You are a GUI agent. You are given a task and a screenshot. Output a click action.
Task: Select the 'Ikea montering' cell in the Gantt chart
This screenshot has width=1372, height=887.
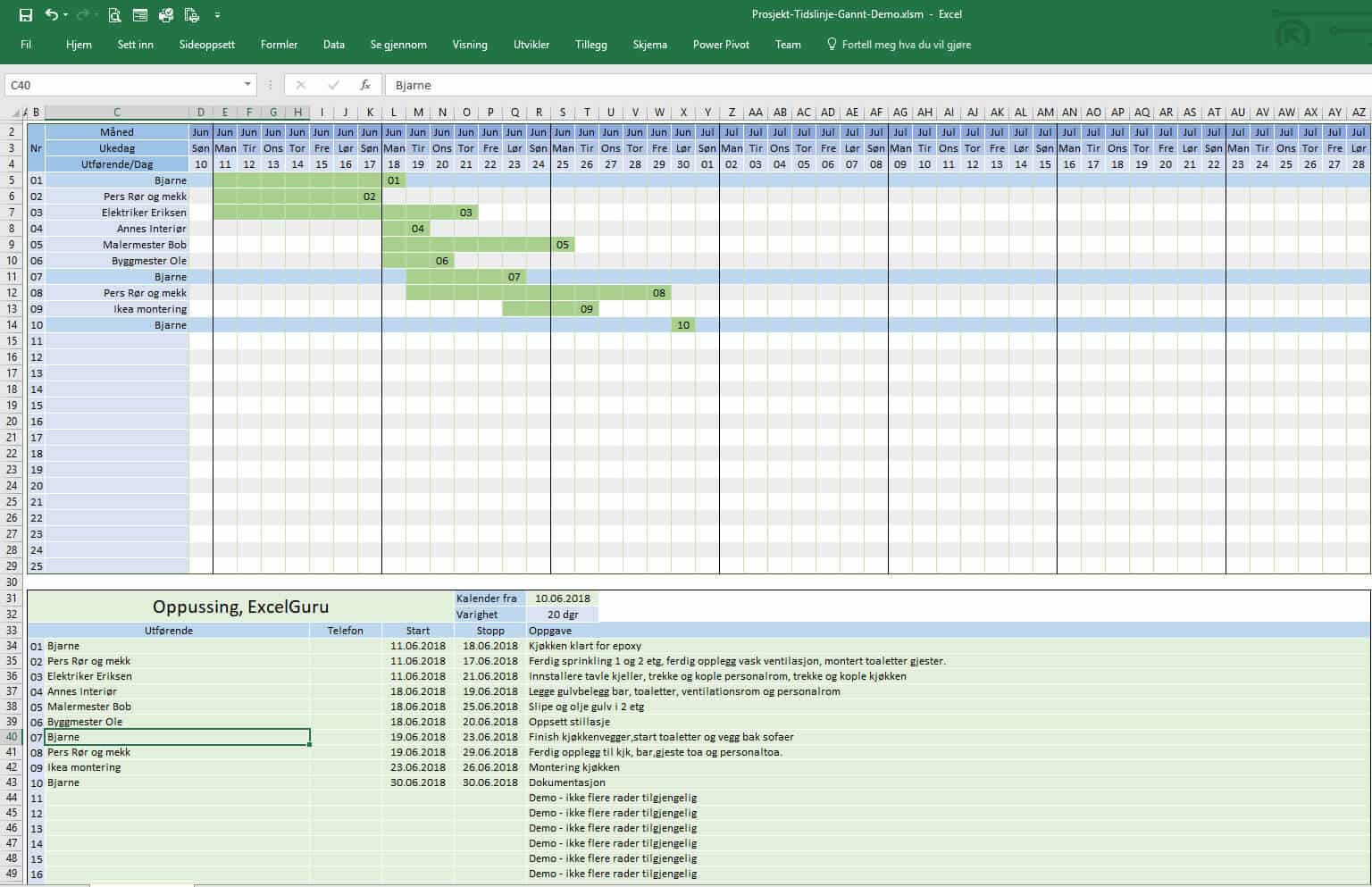tap(117, 309)
